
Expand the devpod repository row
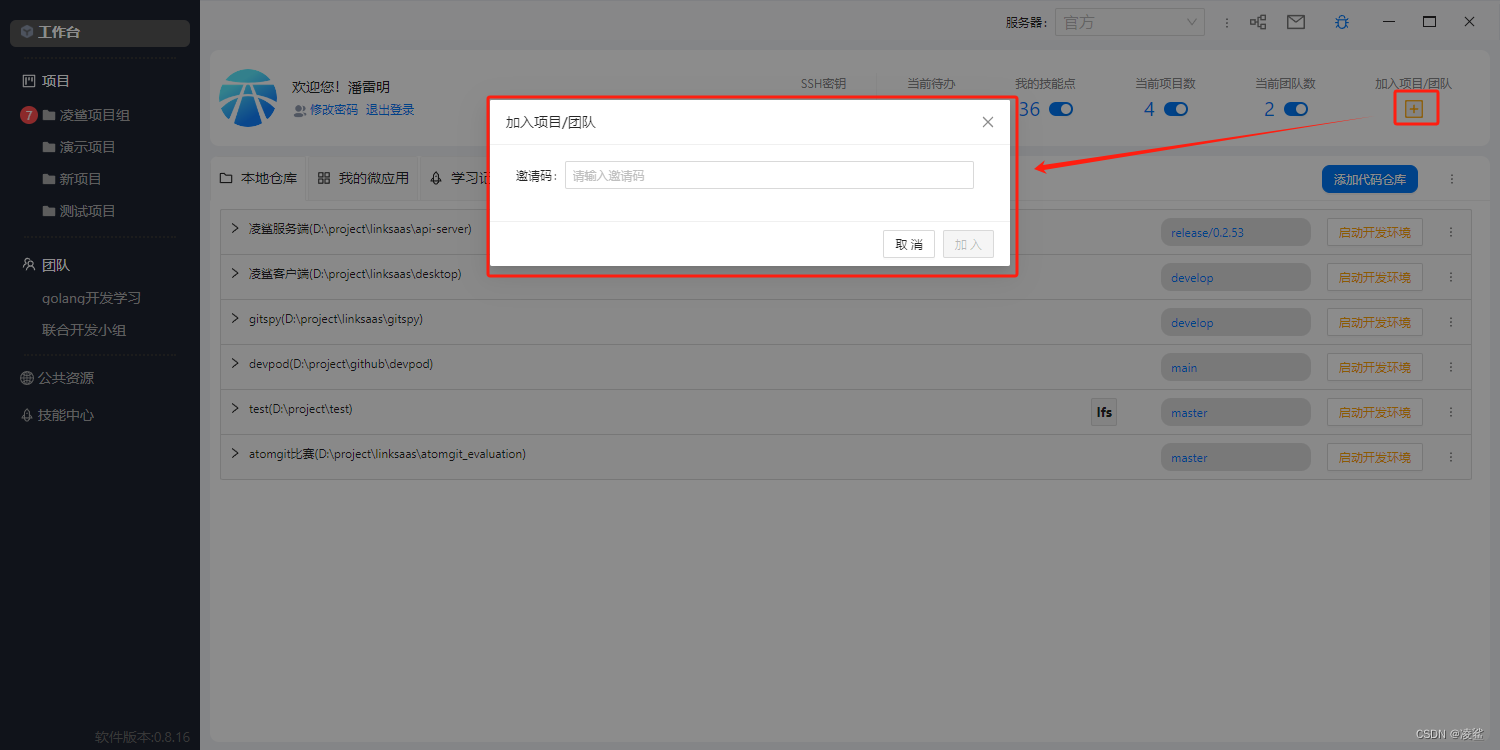[235, 364]
